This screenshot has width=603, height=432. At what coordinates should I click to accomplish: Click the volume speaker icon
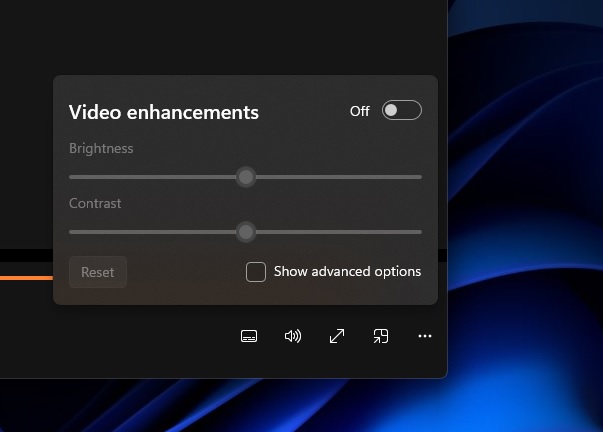[293, 336]
